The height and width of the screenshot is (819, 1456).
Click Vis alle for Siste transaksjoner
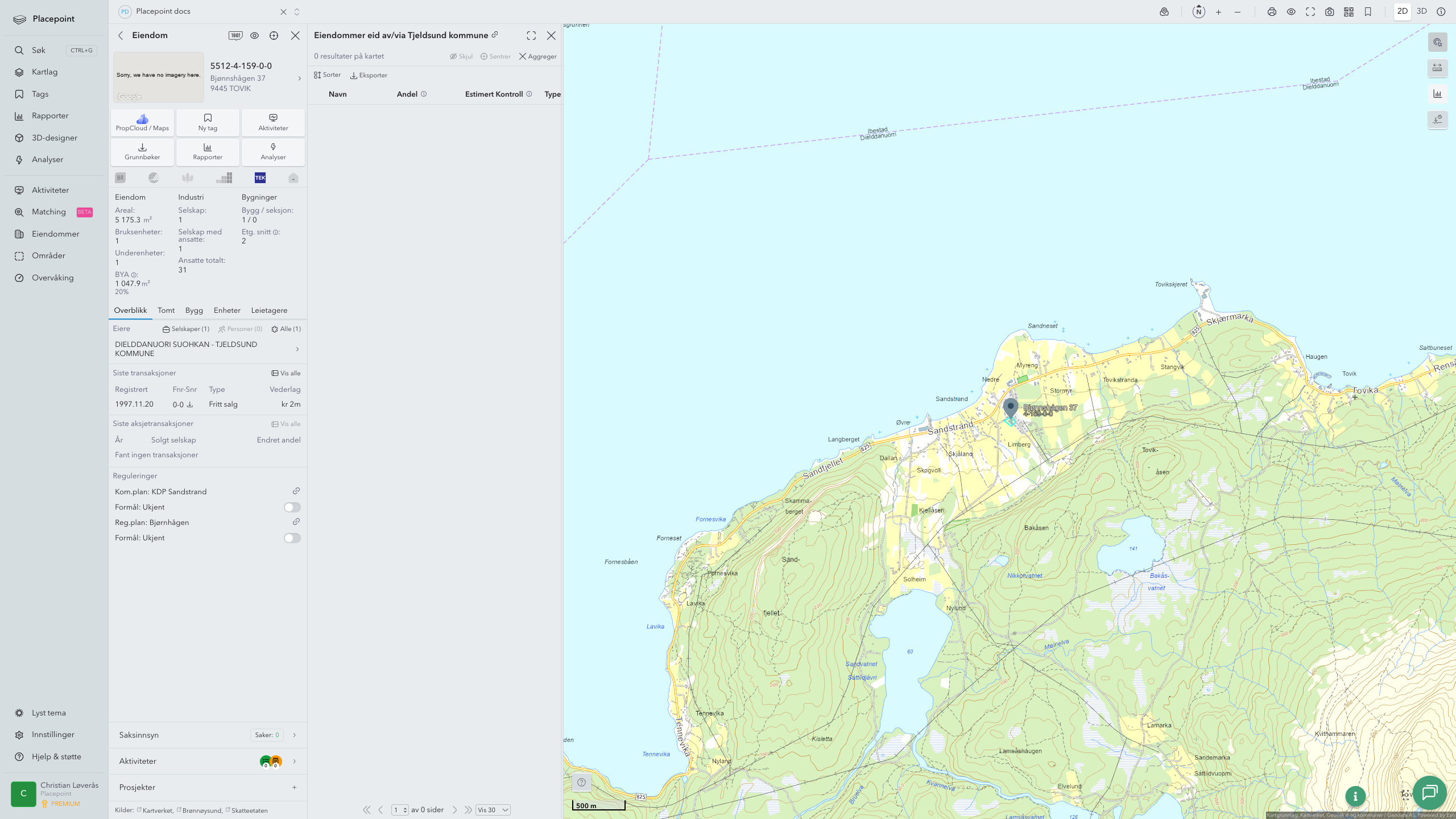point(286,374)
